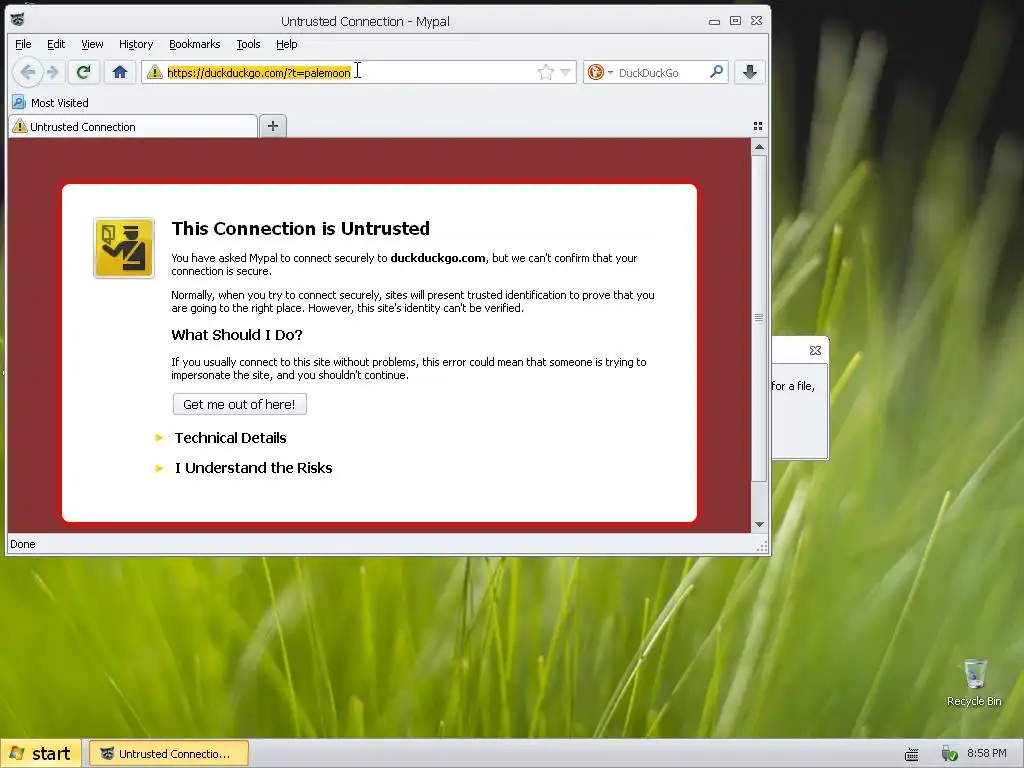The image size is (1024, 768).
Task: Minimize the Mypal window
Action: click(714, 21)
